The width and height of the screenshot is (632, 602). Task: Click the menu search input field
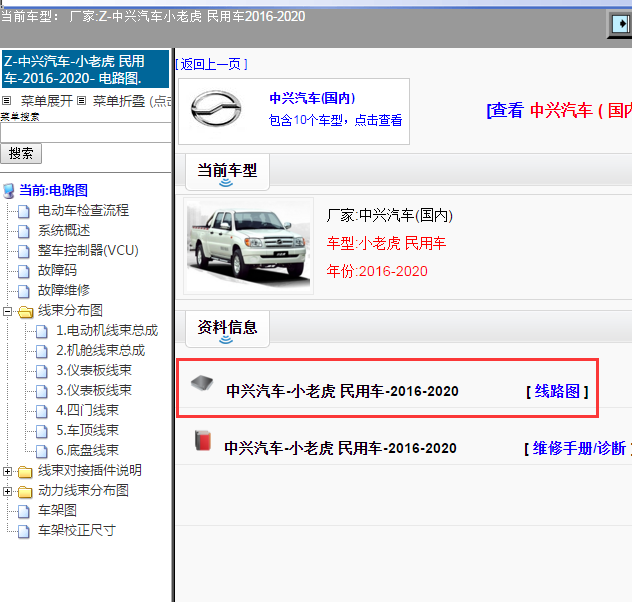point(85,133)
